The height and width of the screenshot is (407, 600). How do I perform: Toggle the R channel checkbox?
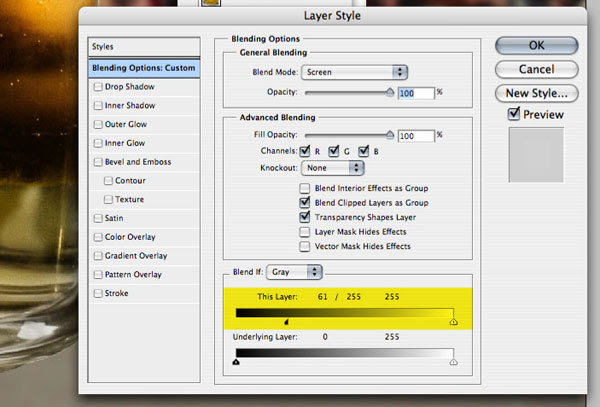tap(305, 151)
